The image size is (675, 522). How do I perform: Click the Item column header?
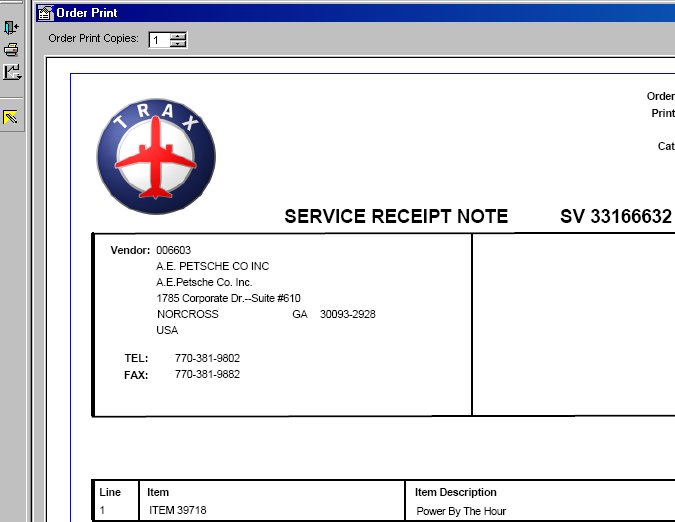pyautogui.click(x=158, y=492)
